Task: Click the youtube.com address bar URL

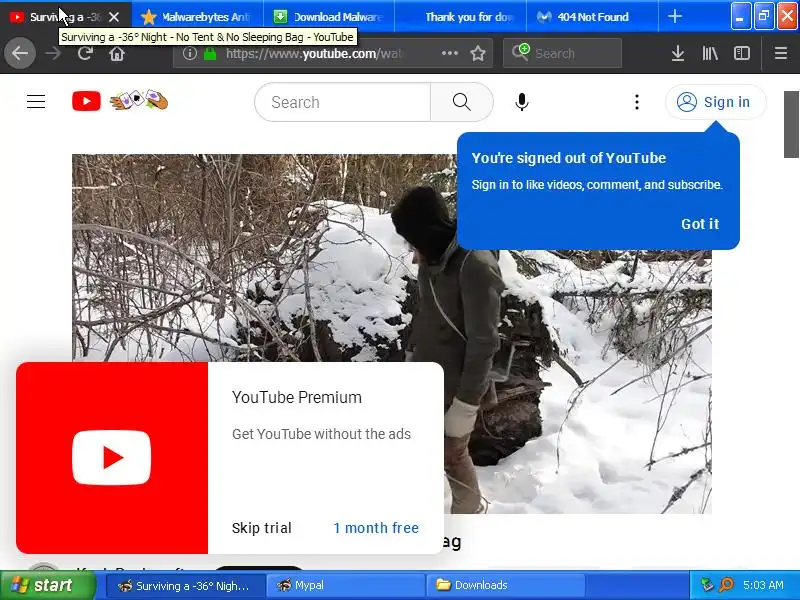Action: point(314,53)
